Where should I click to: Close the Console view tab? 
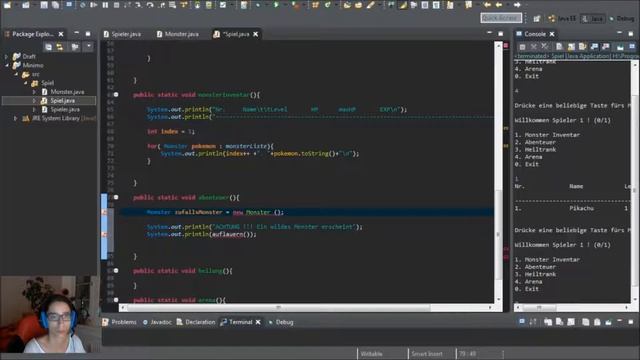tap(552, 34)
